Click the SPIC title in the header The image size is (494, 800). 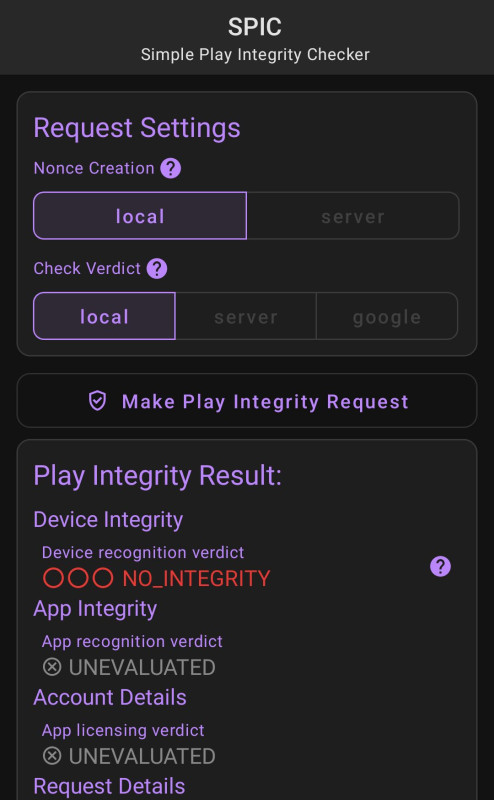(x=255, y=27)
